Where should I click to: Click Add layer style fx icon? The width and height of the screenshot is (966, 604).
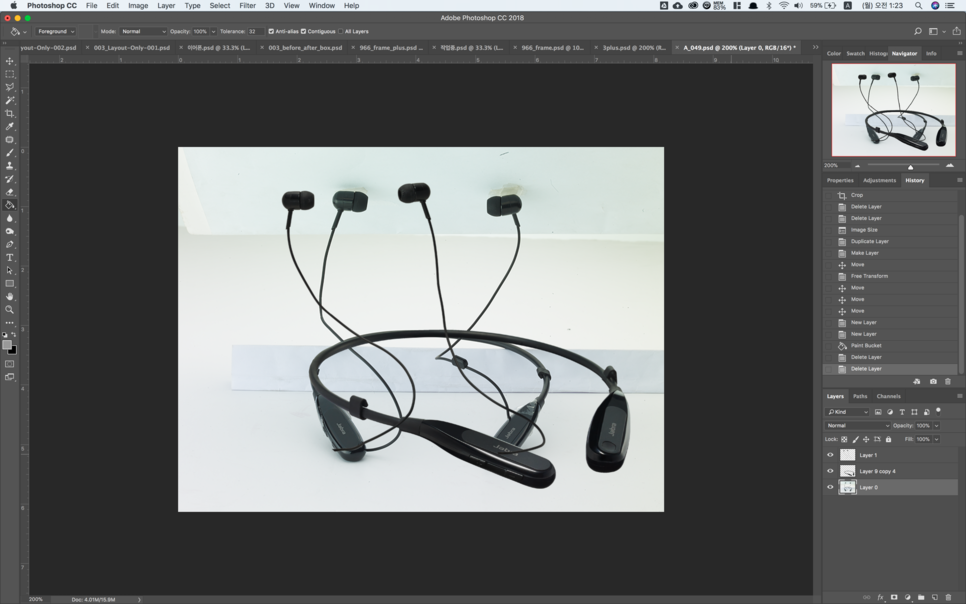(880, 597)
